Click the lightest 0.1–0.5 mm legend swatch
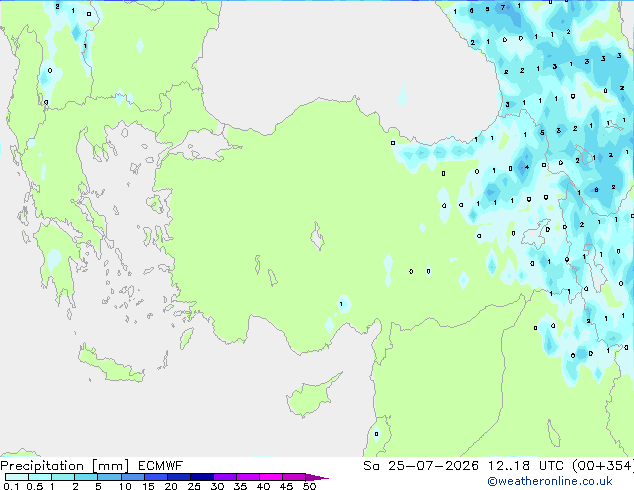This screenshot has height=490, width=634. click(17, 477)
